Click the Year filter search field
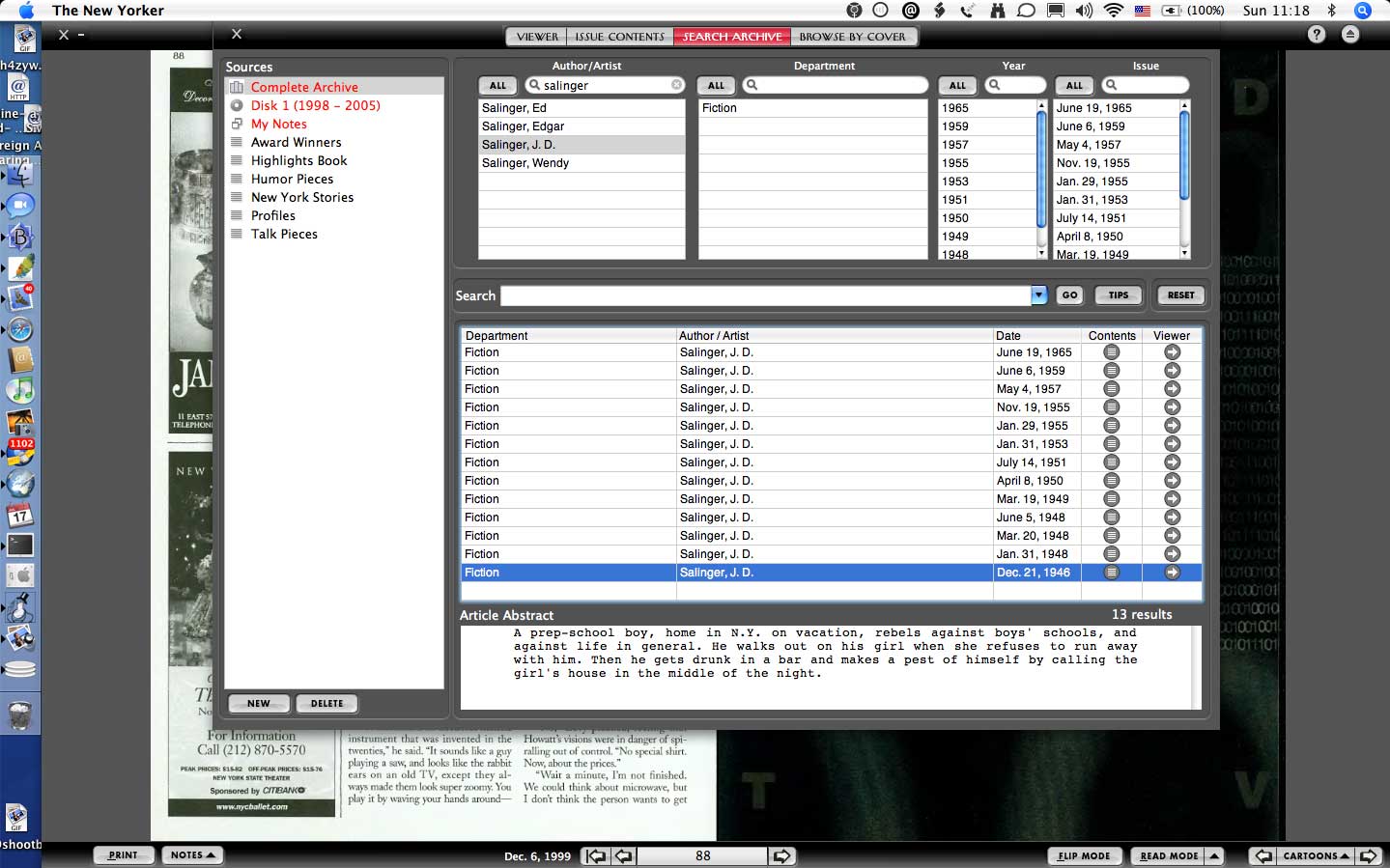Viewport: 1390px width, 868px height. pyautogui.click(x=1015, y=85)
